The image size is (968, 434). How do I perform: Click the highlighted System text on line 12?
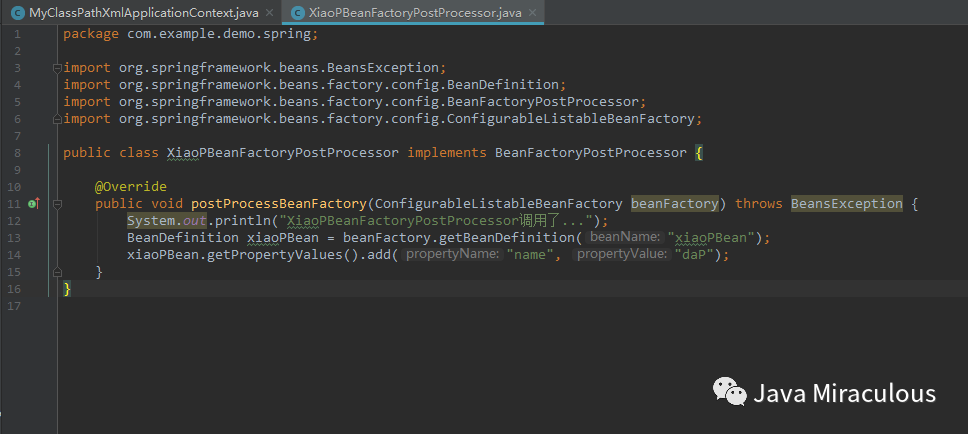coord(151,220)
